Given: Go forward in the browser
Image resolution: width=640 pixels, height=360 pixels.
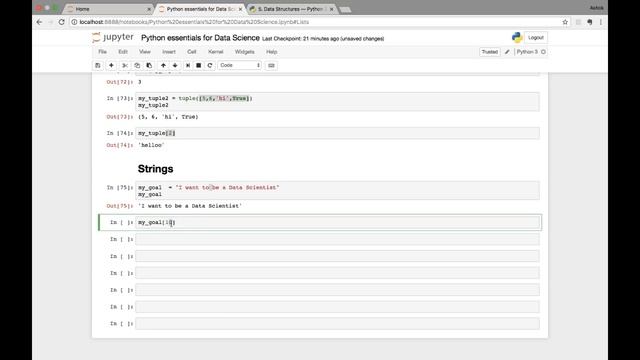Looking at the screenshot, I should [51, 22].
